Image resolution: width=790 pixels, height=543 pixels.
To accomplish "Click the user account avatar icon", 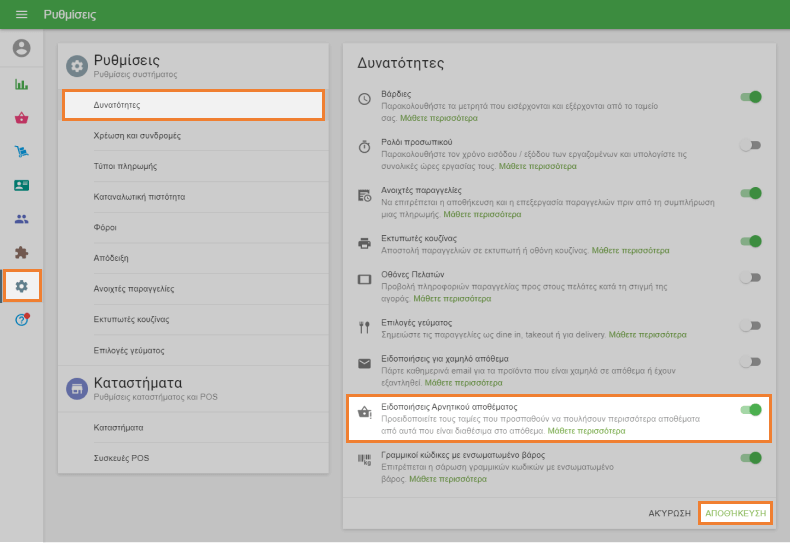I will pos(21,48).
